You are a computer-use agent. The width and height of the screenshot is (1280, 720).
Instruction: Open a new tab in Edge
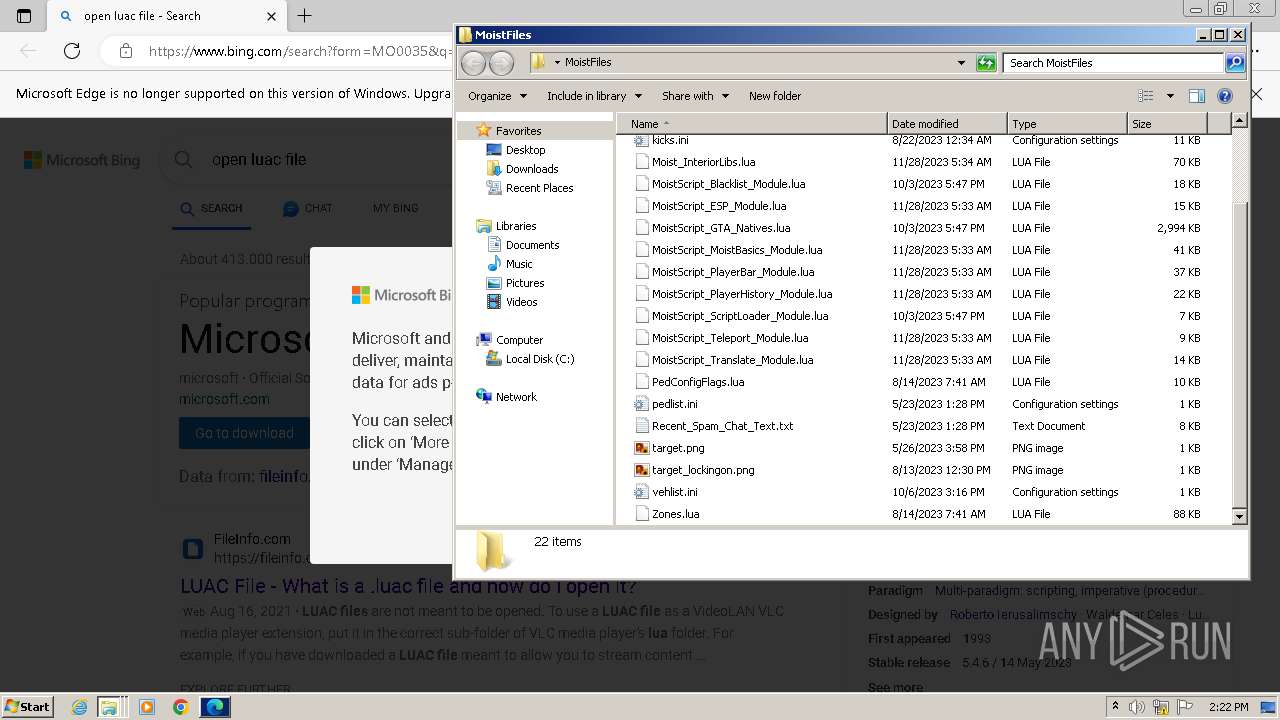click(x=304, y=16)
